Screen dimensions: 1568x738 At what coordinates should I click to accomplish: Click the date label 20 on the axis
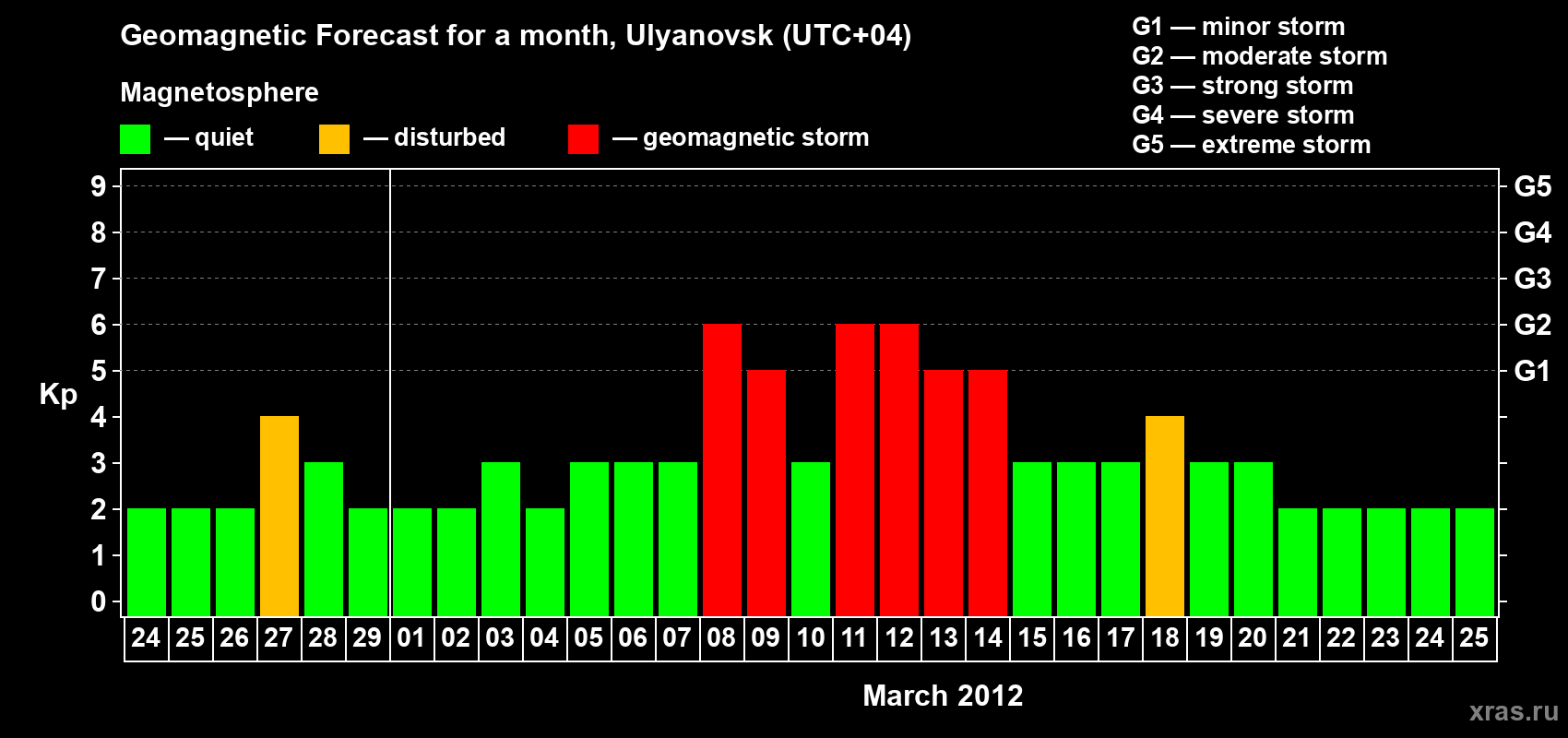tap(1253, 638)
